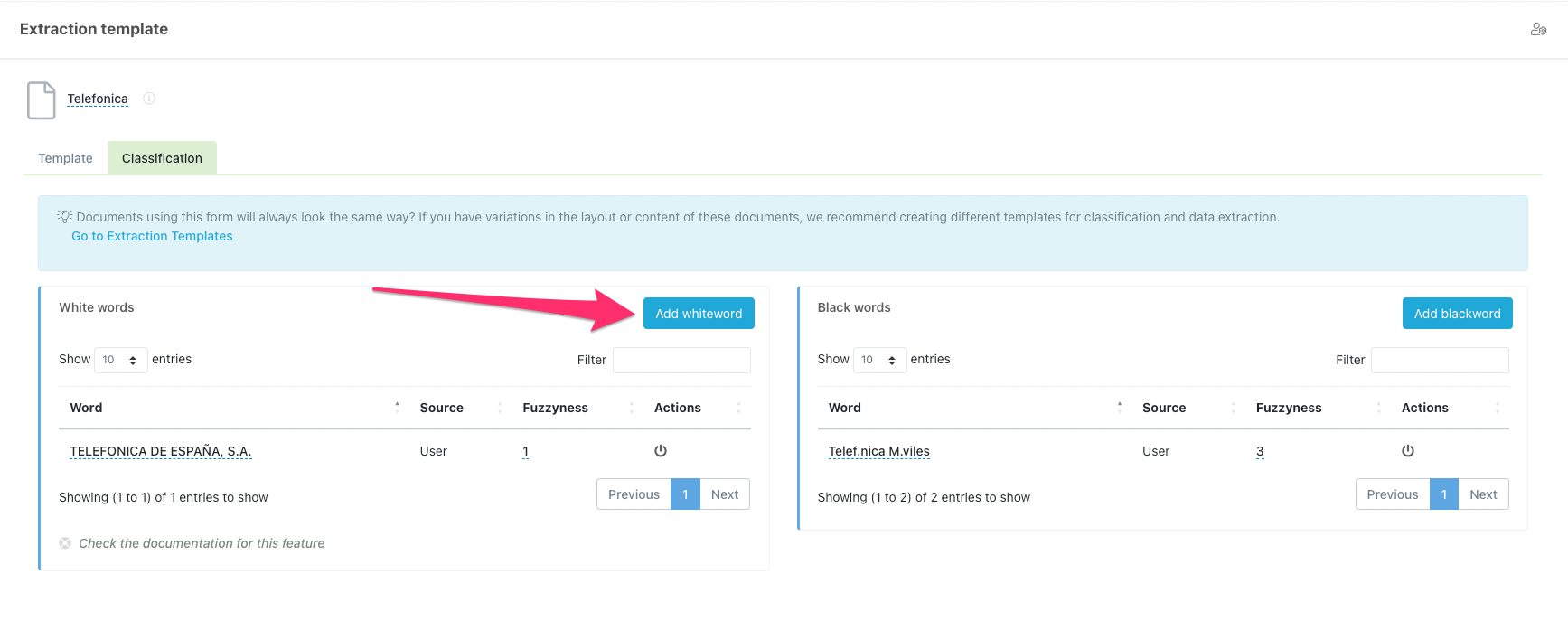
Task: Click Add blackword button
Action: tap(1457, 314)
